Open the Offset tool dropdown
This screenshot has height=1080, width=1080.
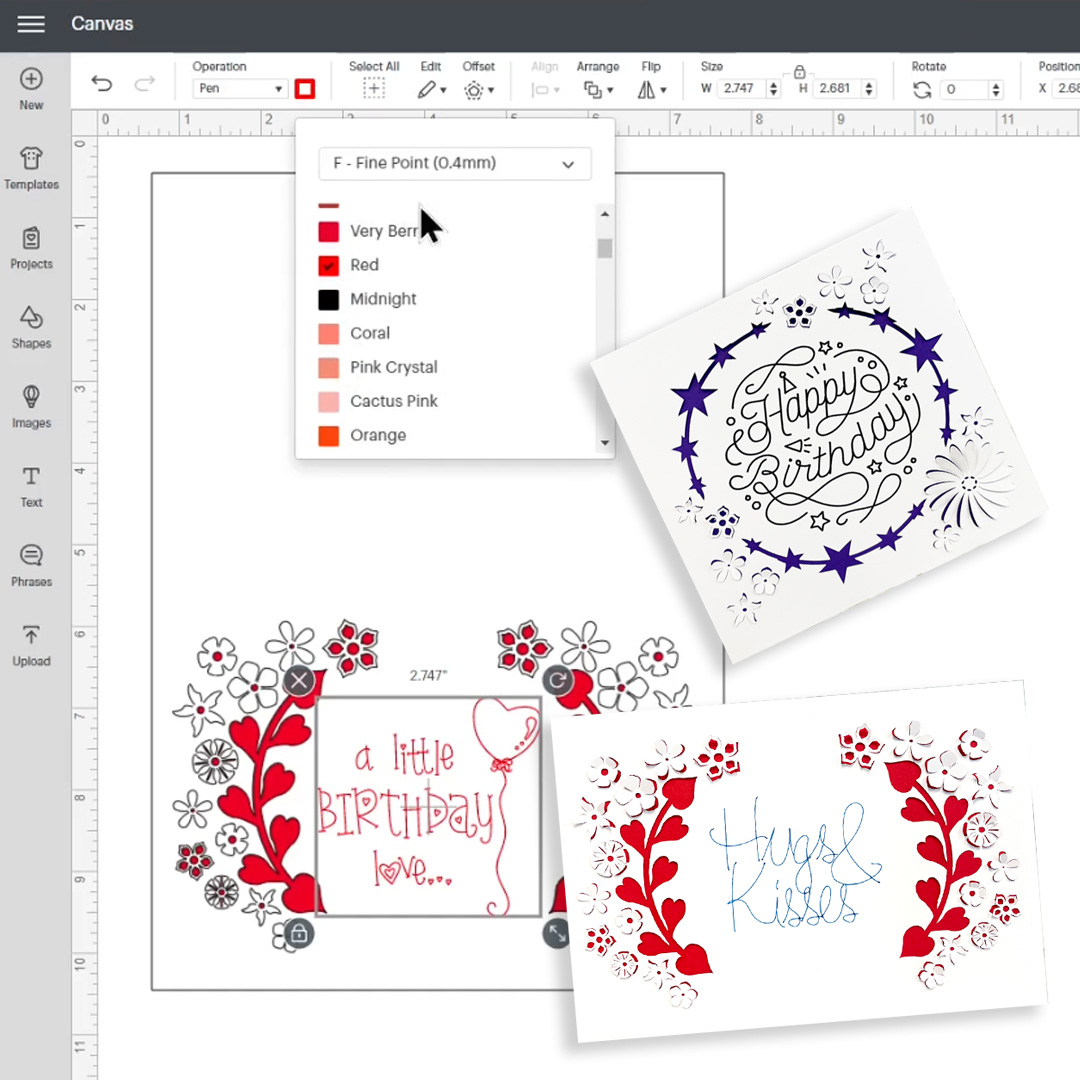click(478, 90)
